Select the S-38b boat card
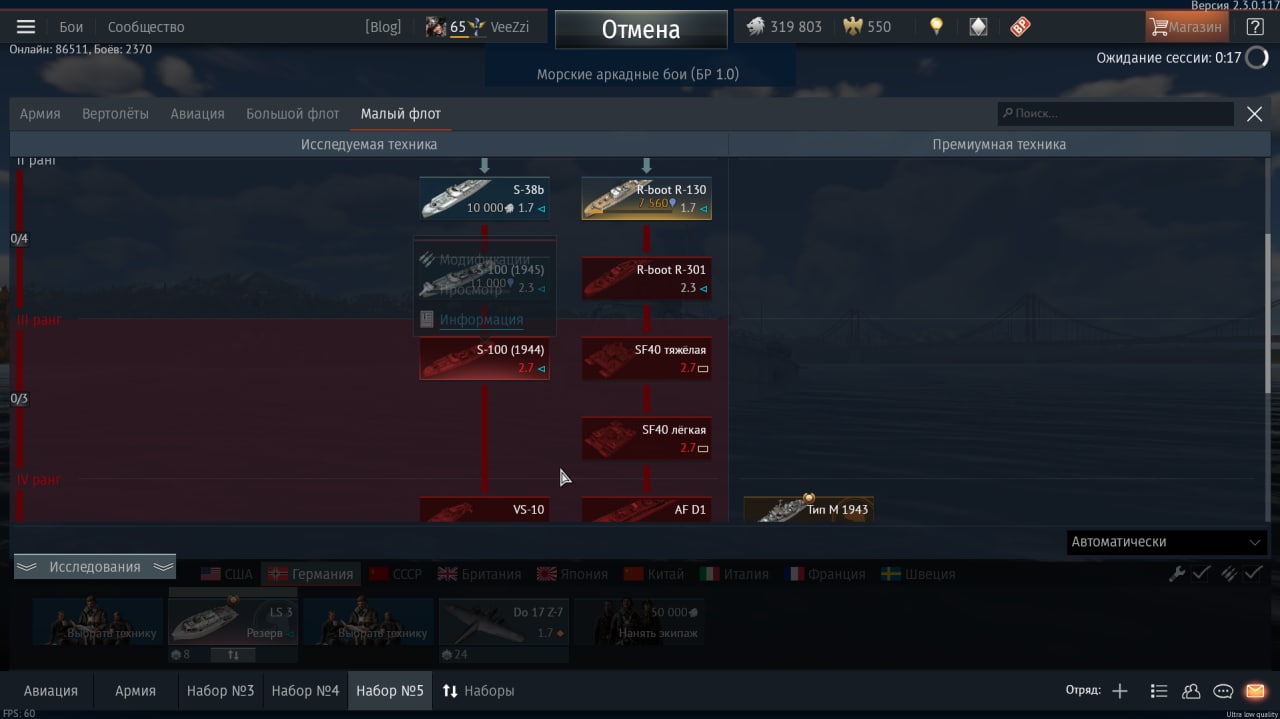The image size is (1280, 719). (484, 199)
